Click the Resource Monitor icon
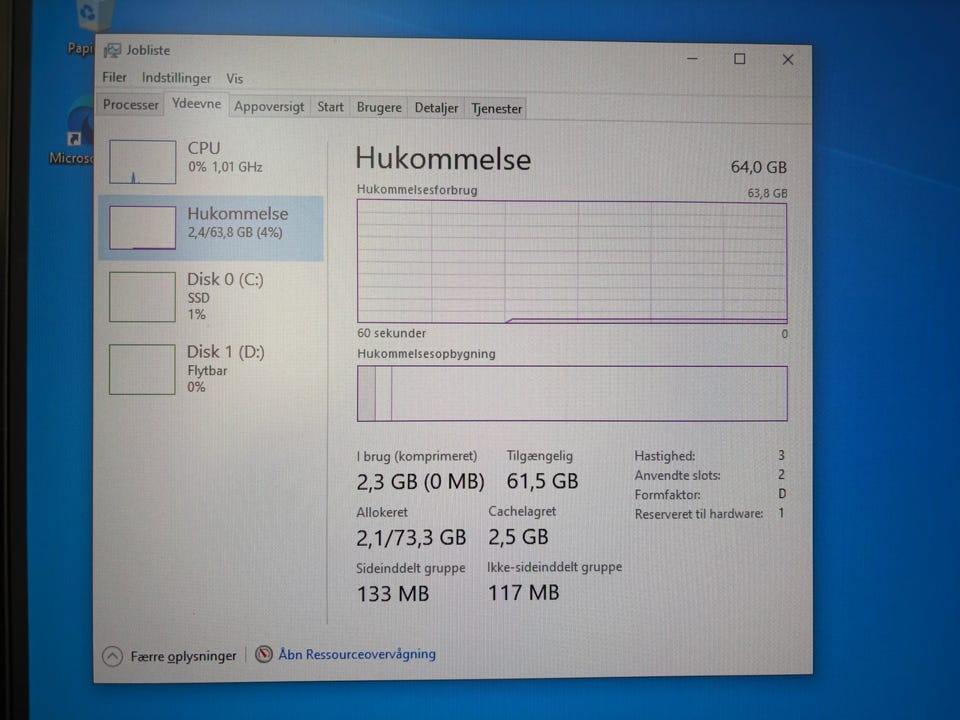This screenshot has width=960, height=720. tap(264, 654)
